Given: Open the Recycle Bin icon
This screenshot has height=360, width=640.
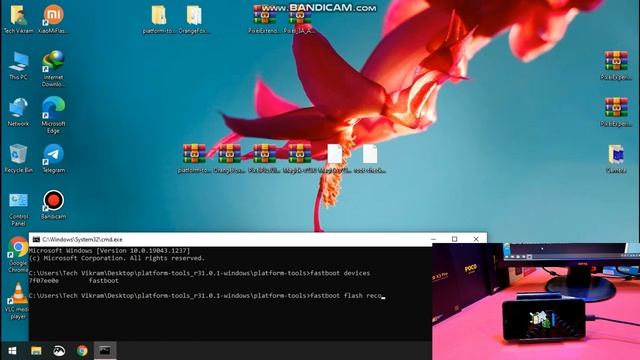Looking at the screenshot, I should [x=18, y=159].
